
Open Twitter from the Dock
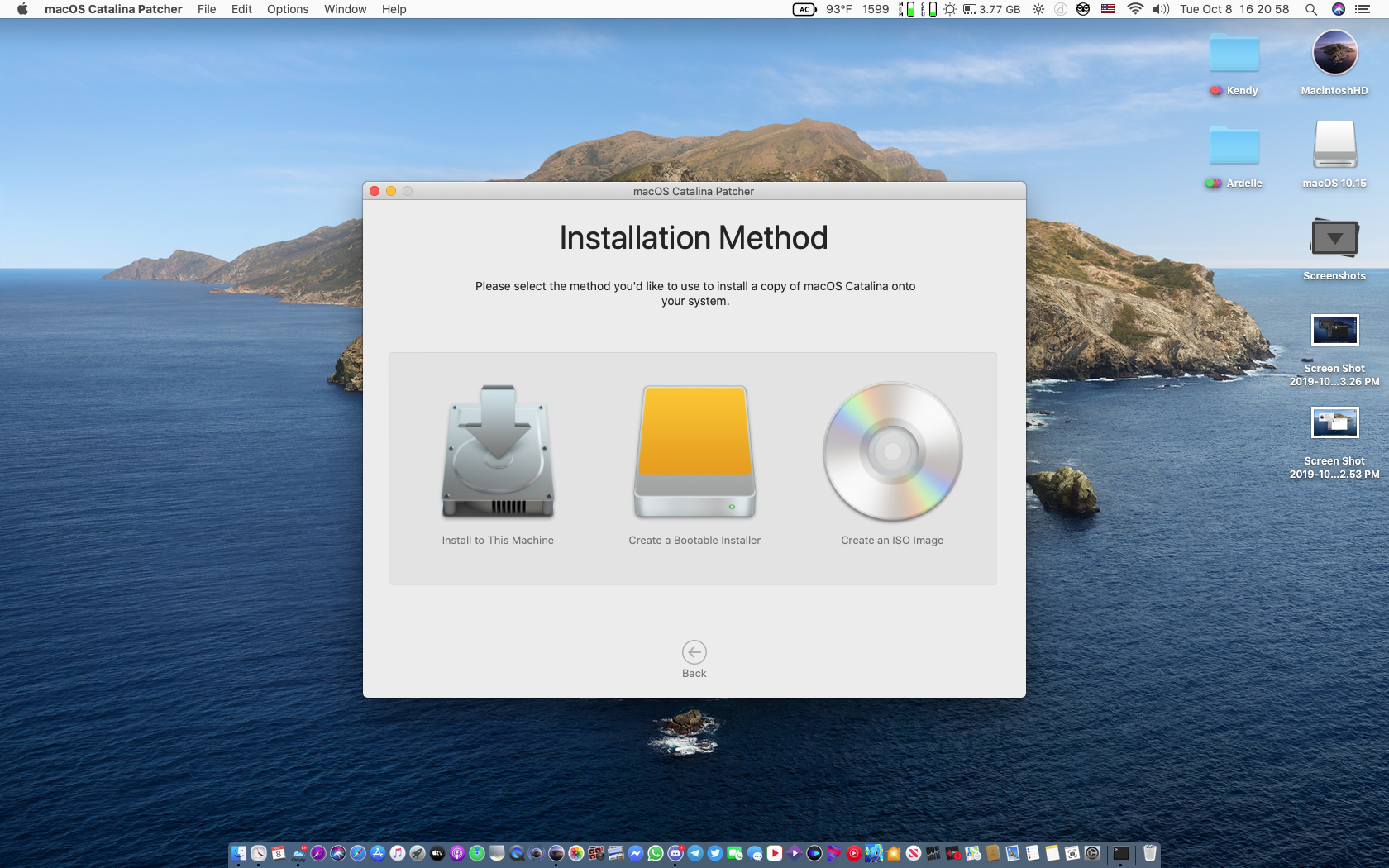point(715,853)
